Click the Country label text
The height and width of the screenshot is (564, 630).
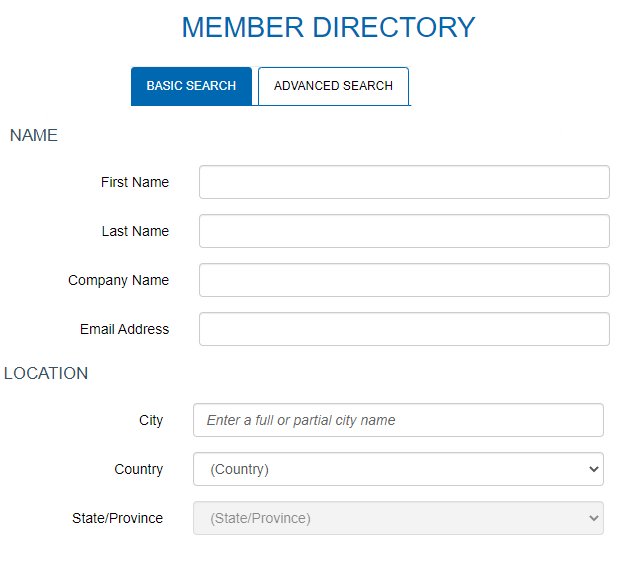pos(139,469)
